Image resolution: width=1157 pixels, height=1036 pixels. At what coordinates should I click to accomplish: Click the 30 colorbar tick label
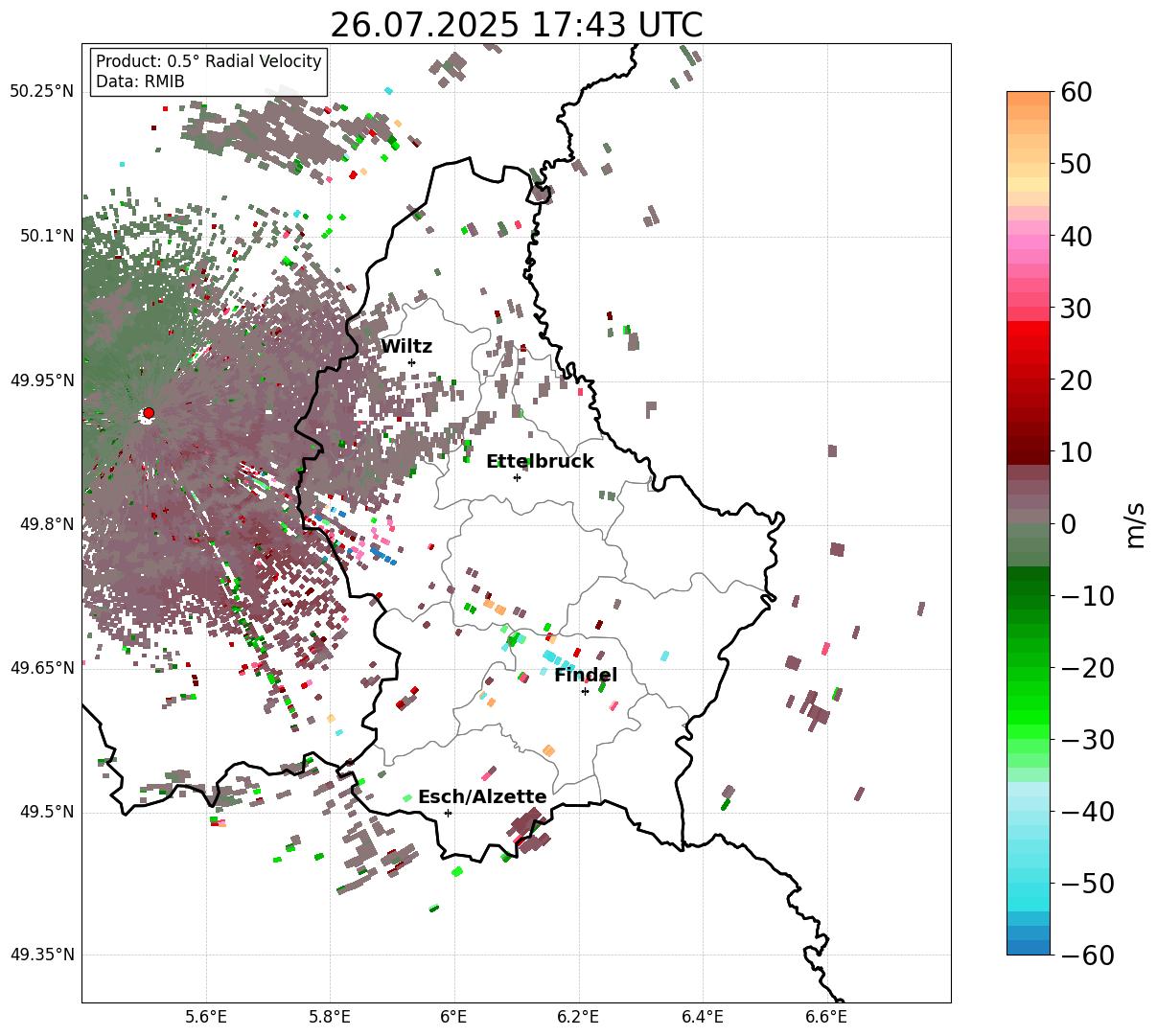1075,309
